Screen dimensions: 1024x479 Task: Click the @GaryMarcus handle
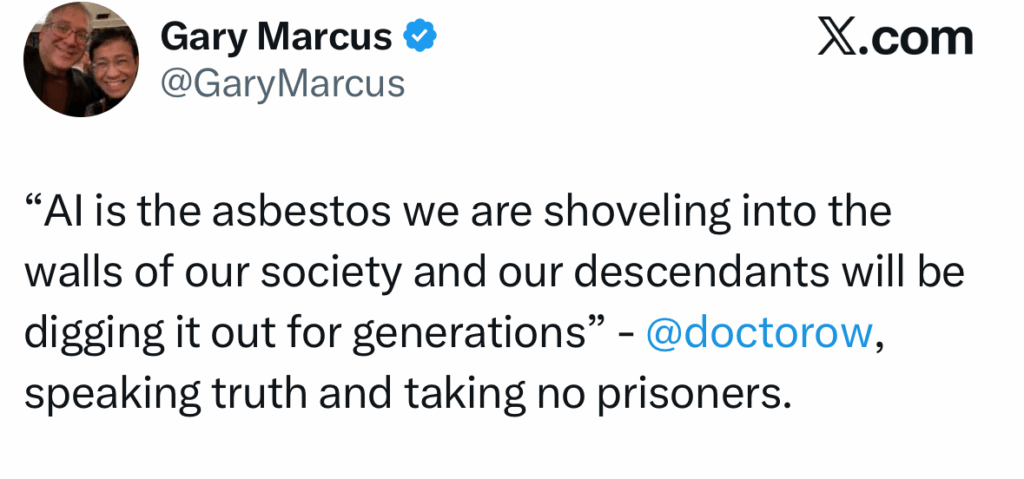point(282,83)
